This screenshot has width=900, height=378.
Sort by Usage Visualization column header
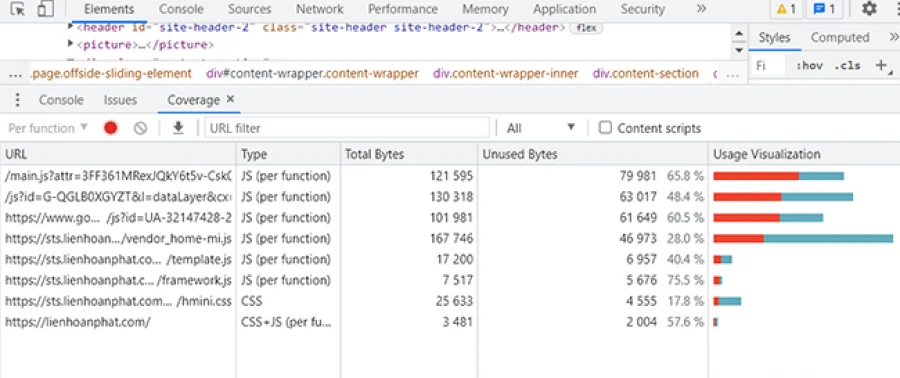click(804, 154)
